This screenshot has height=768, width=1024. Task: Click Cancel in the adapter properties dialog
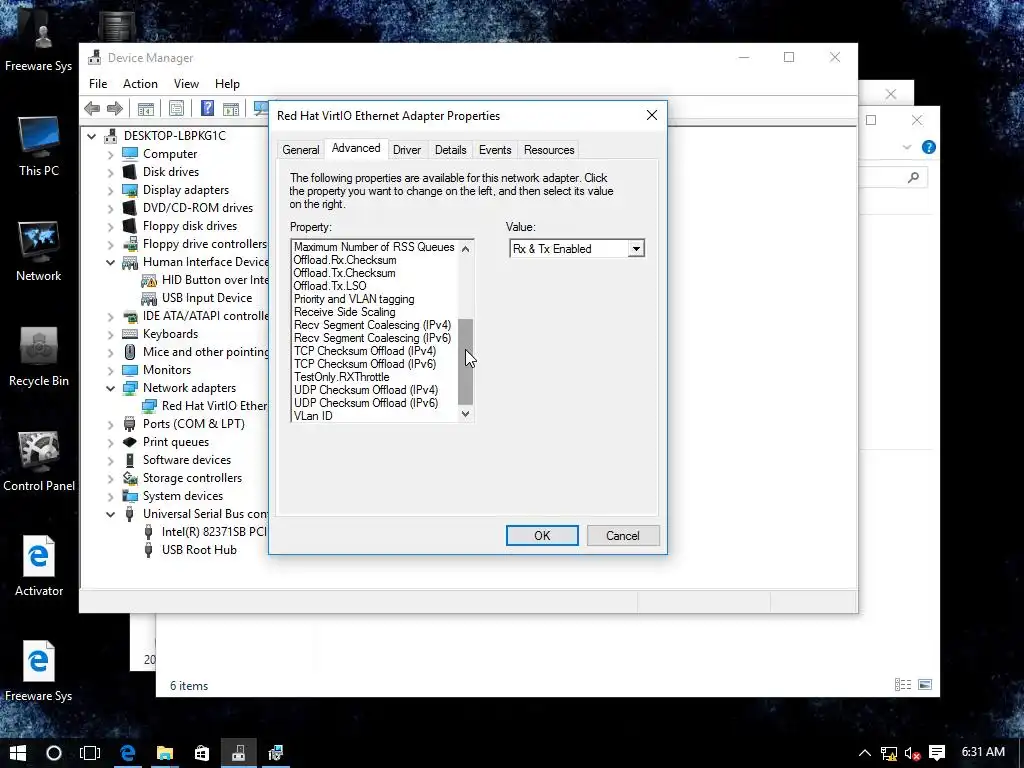[x=622, y=536]
